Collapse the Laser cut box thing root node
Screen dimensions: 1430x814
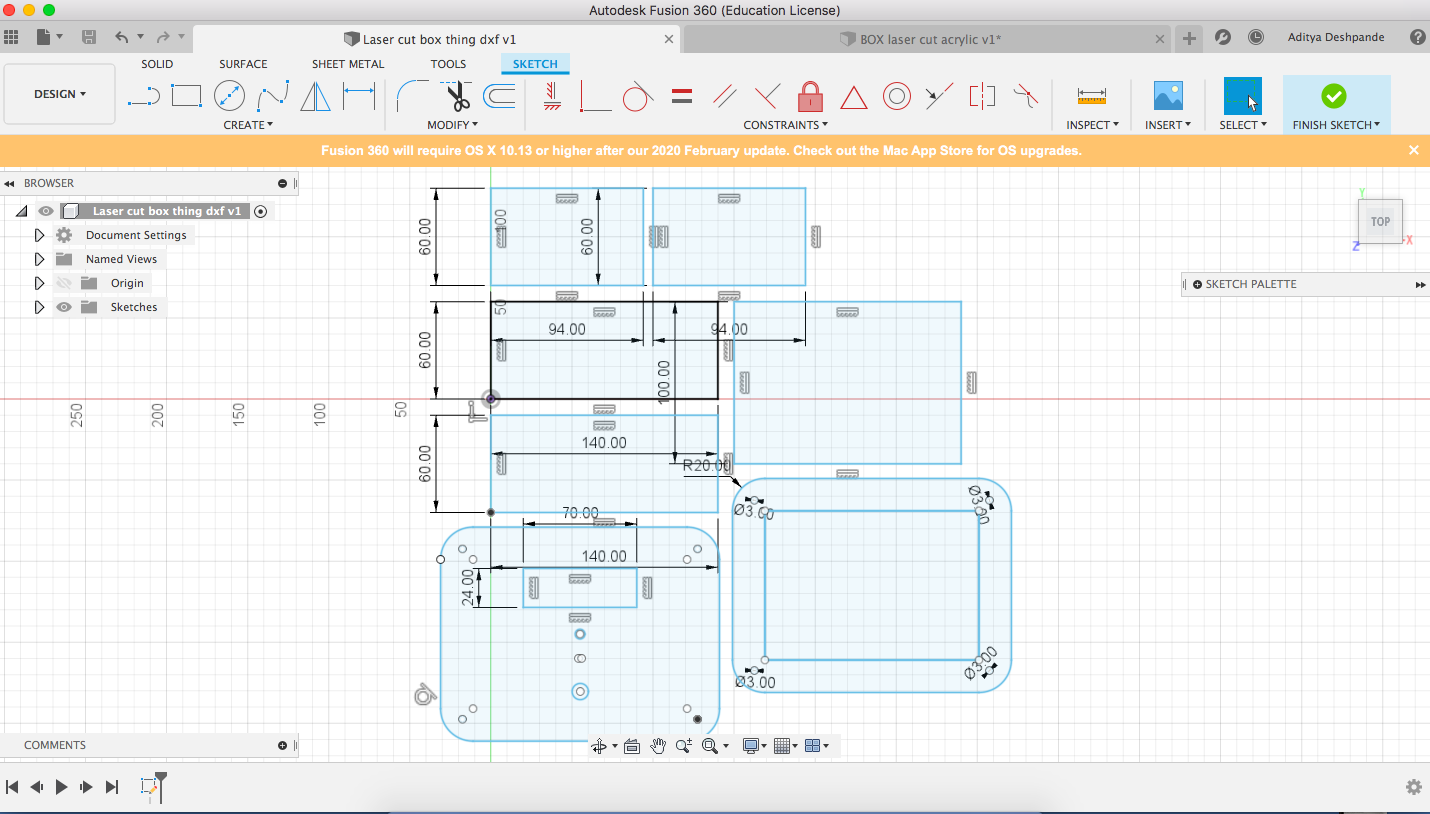pos(21,211)
